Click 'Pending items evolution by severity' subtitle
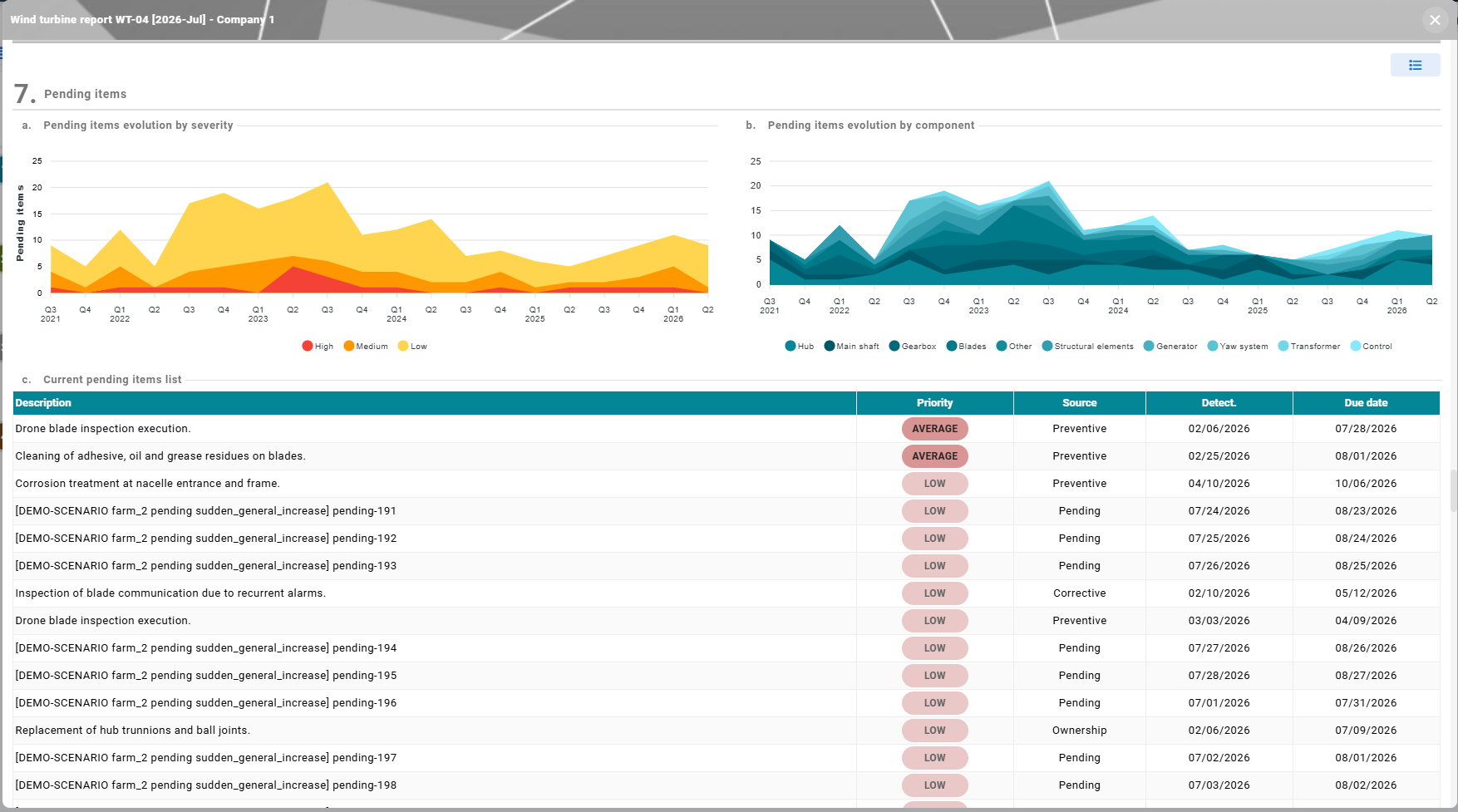Image resolution: width=1458 pixels, height=812 pixels. 138,125
